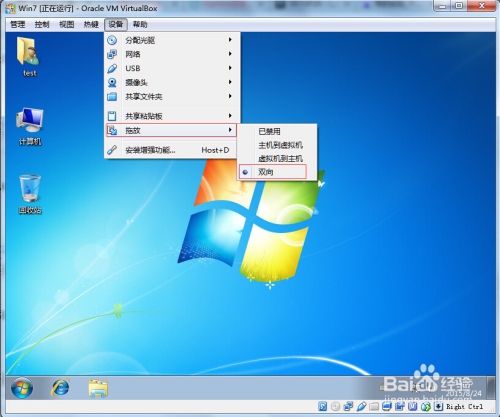Viewport: 500px width, 417px height.
Task: Open the 视图 menu
Action: 67,24
